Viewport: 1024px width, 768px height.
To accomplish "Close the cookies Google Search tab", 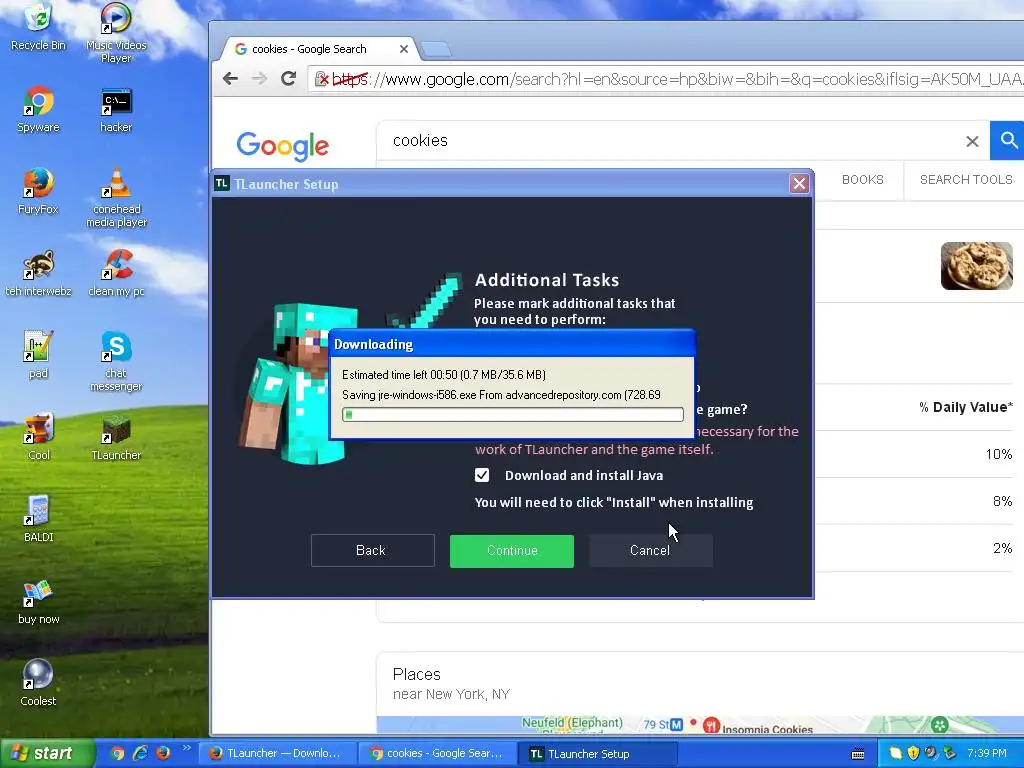I will (404, 49).
